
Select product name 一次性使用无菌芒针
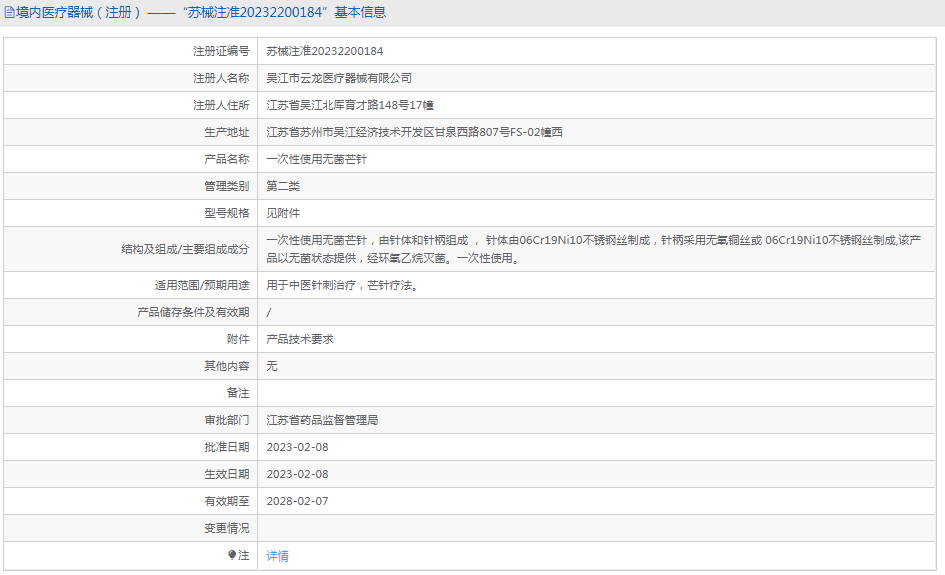click(316, 159)
